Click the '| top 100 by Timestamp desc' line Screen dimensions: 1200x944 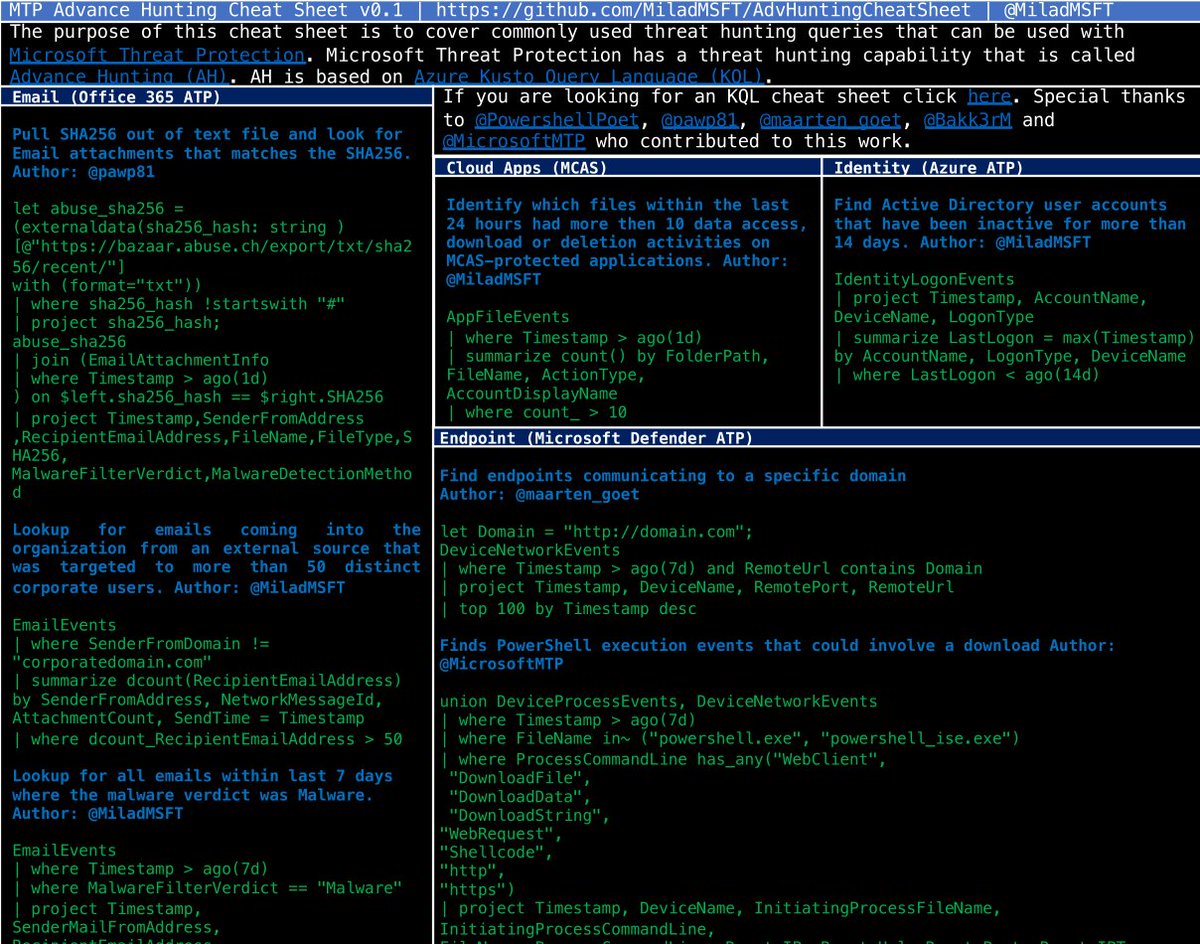click(x=568, y=608)
